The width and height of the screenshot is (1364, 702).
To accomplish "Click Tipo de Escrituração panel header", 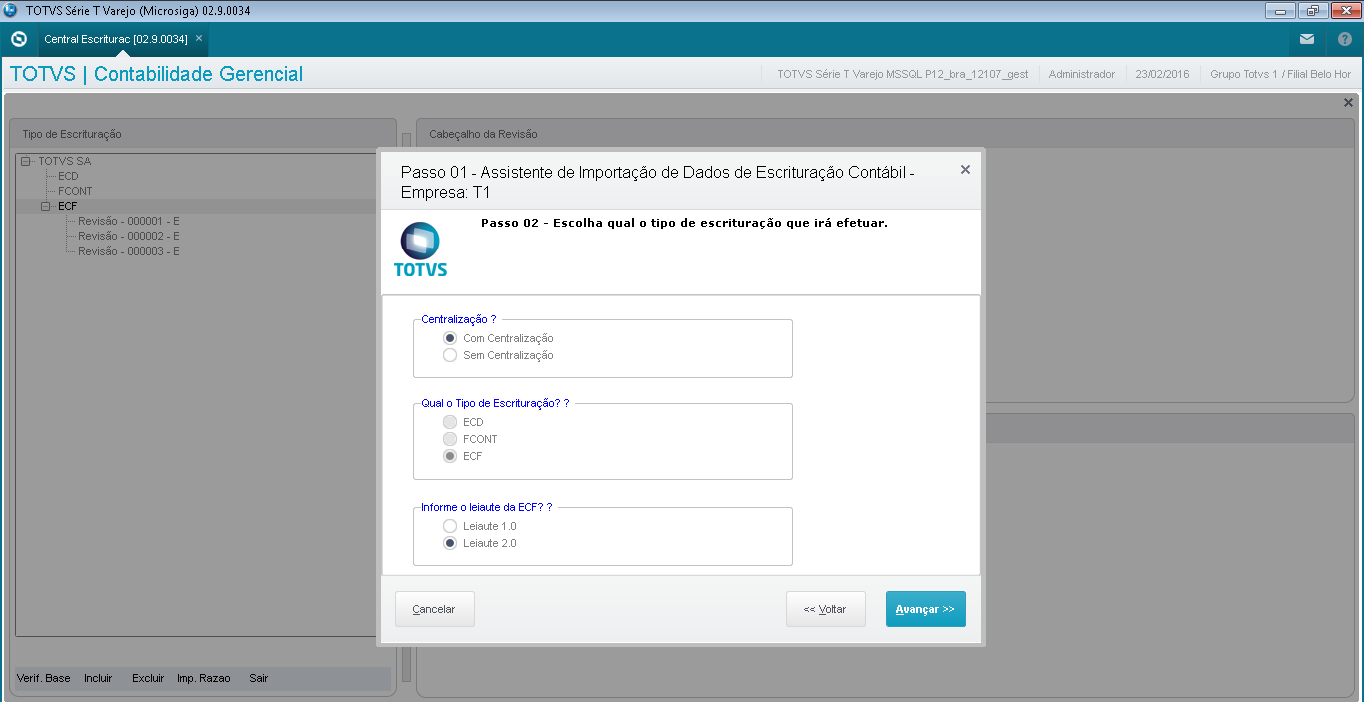I will (203, 133).
